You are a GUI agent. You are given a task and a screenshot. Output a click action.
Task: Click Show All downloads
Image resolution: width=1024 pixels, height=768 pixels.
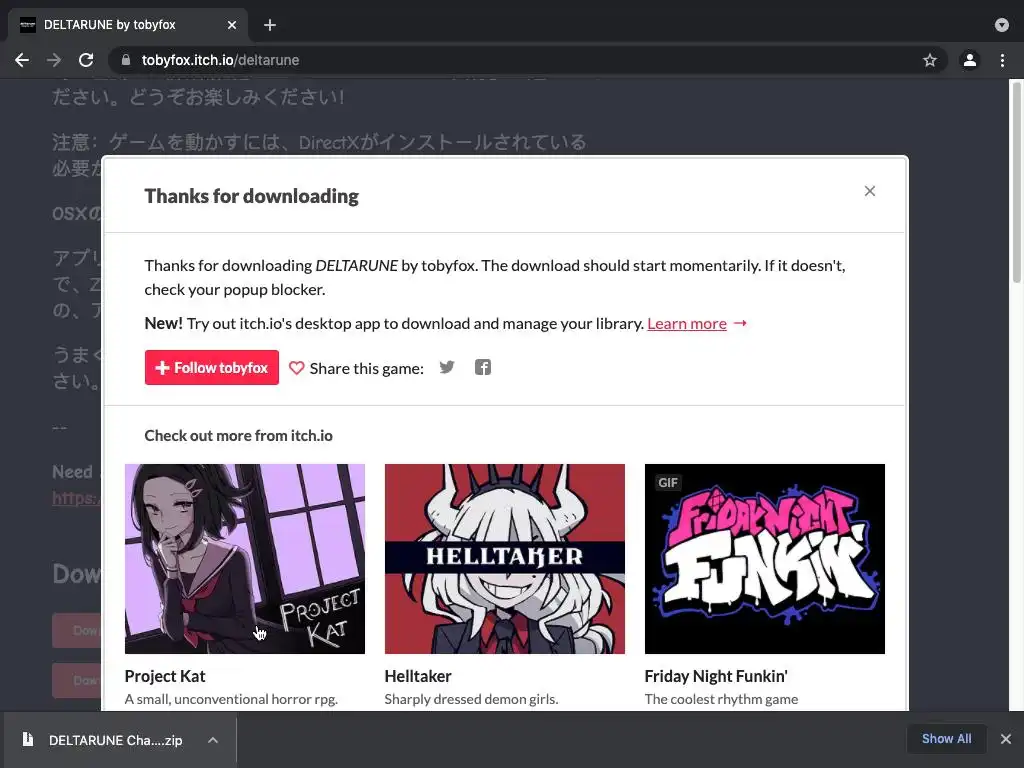(x=946, y=739)
